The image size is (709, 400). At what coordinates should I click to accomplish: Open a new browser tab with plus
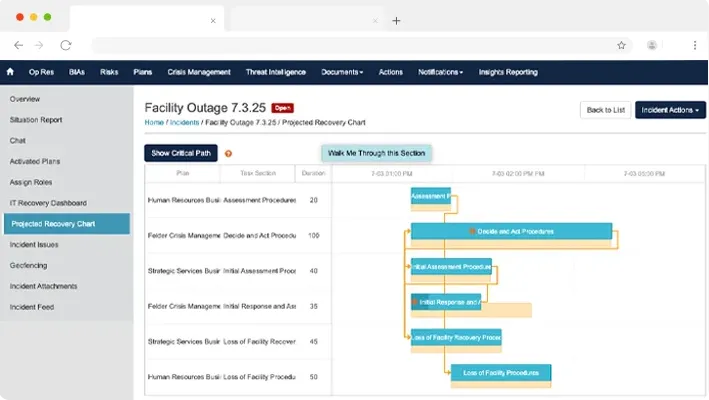coord(396,21)
